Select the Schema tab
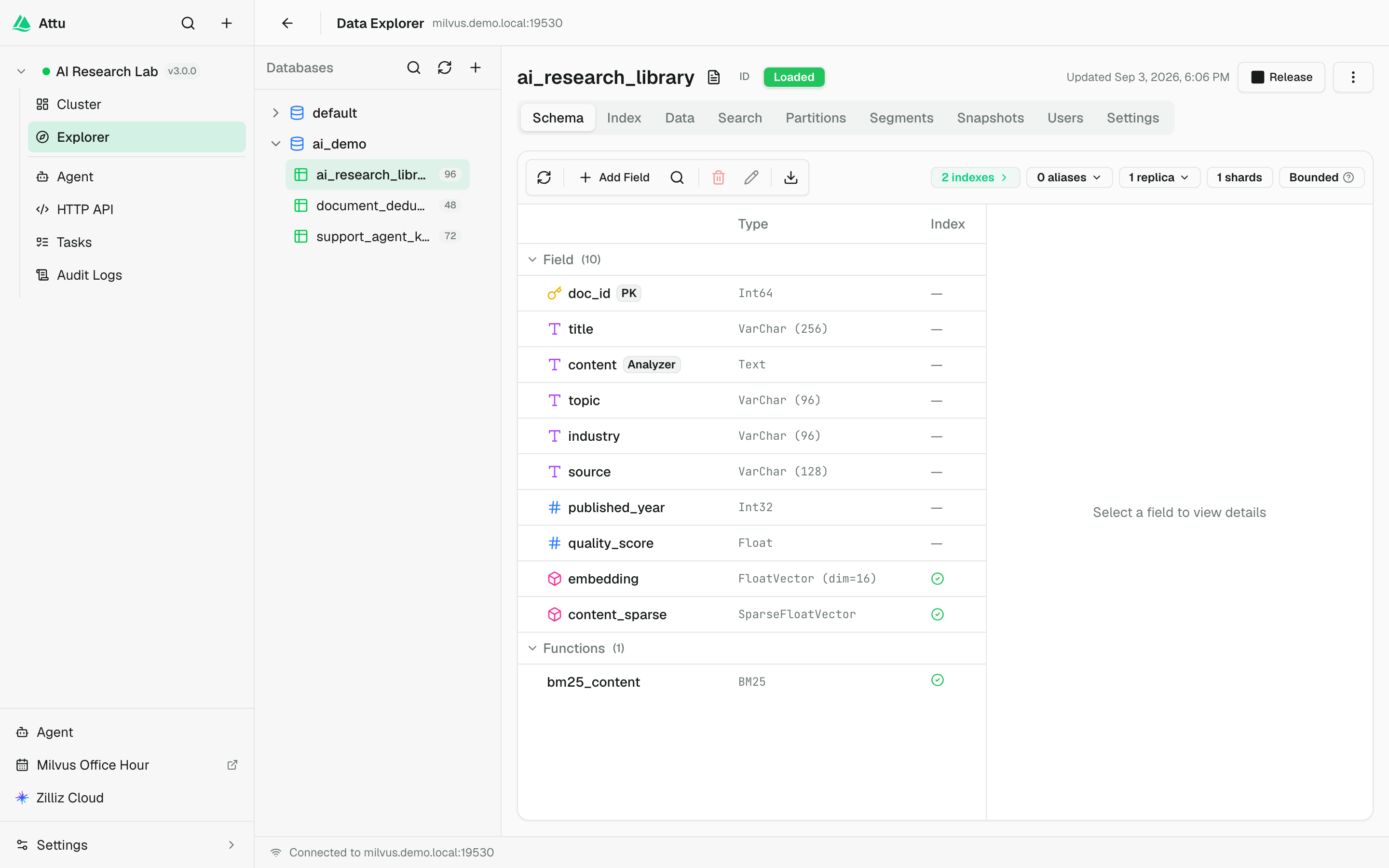Image resolution: width=1389 pixels, height=868 pixels. (558, 118)
